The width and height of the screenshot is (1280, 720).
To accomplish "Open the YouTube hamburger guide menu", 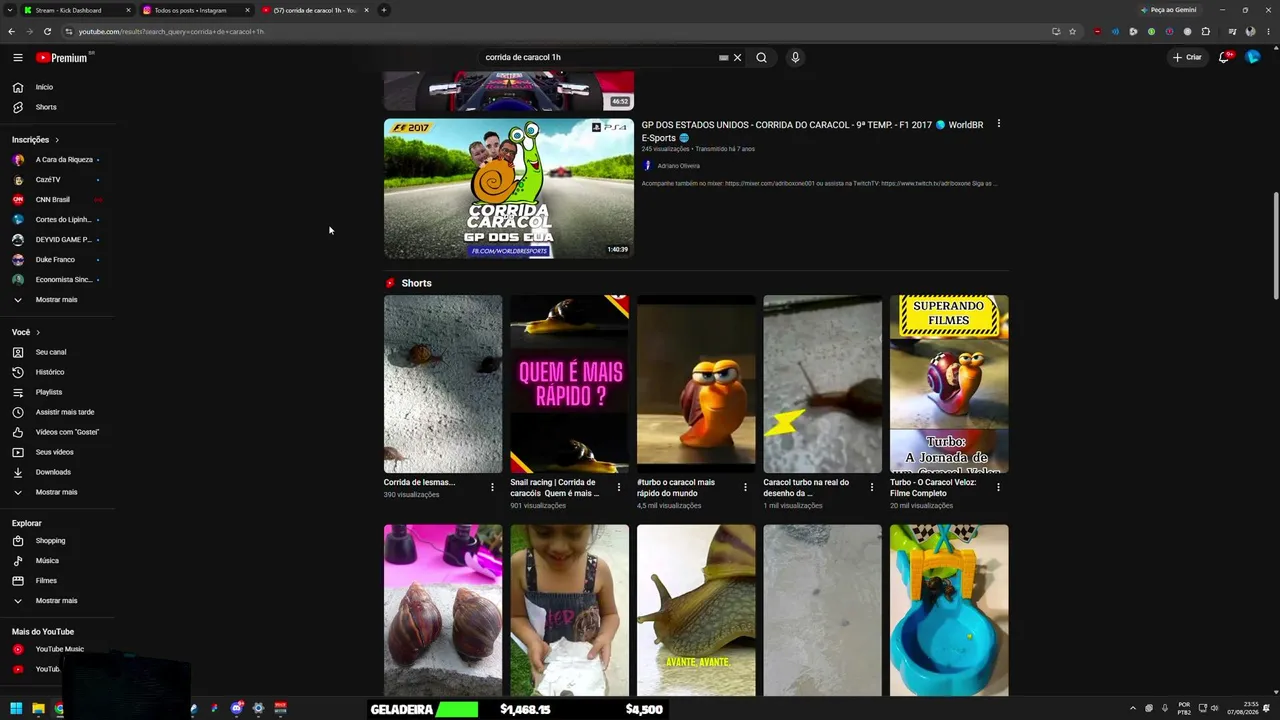I will coord(18,58).
